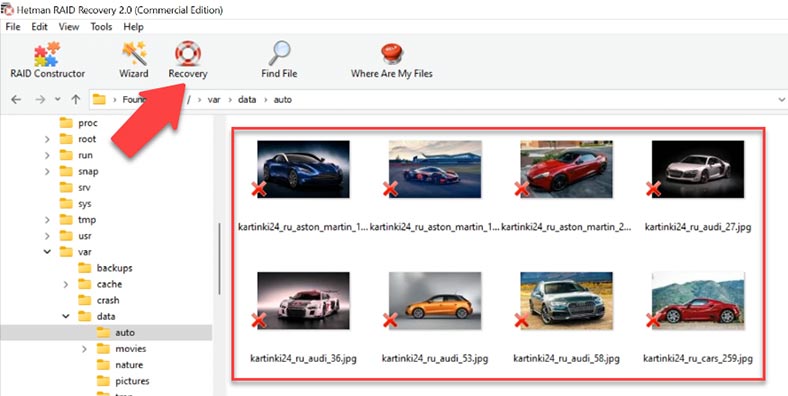
Task: Select the pictures folder
Action: coord(123,380)
